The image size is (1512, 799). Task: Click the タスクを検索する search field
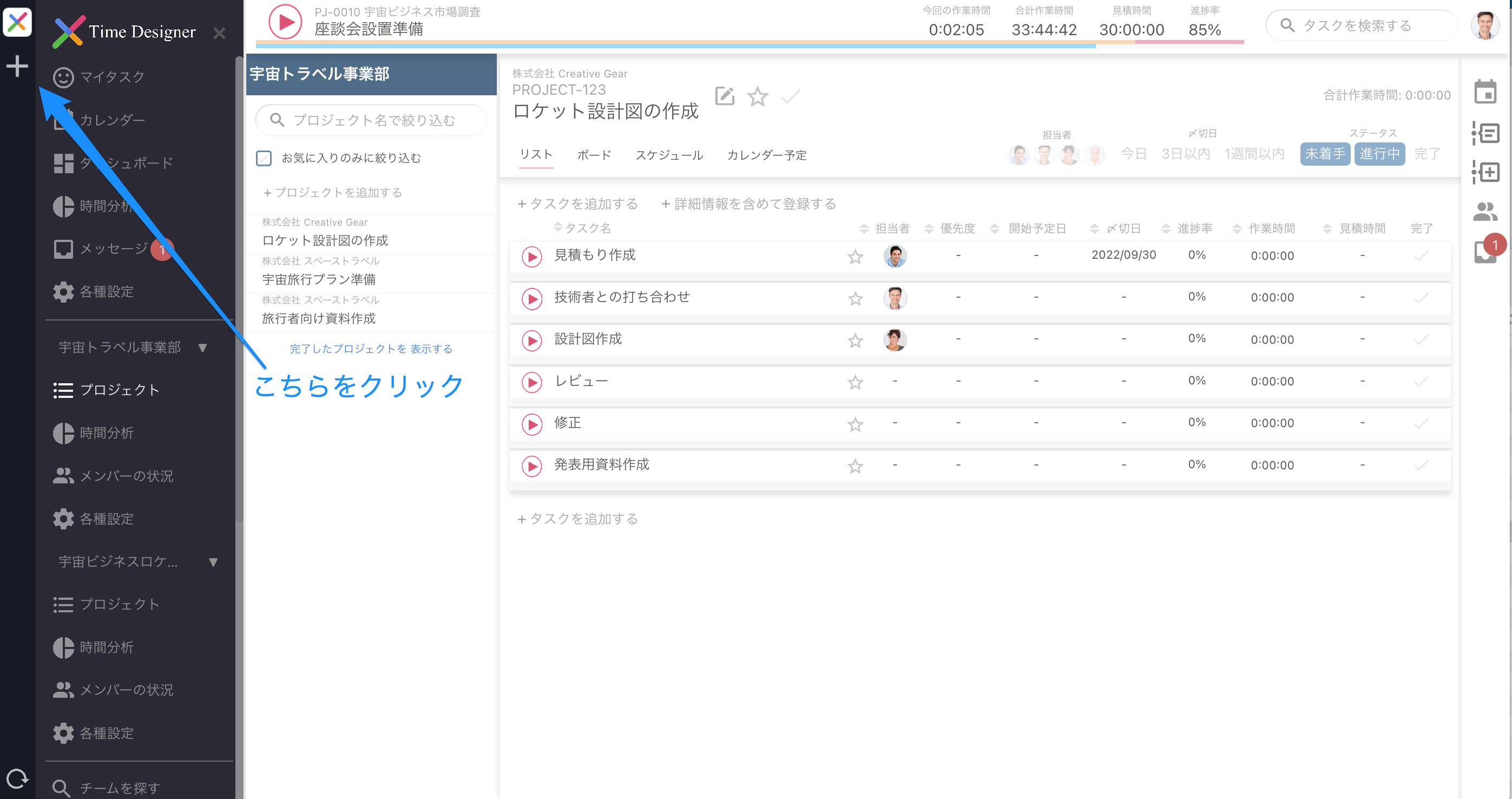click(x=1362, y=25)
